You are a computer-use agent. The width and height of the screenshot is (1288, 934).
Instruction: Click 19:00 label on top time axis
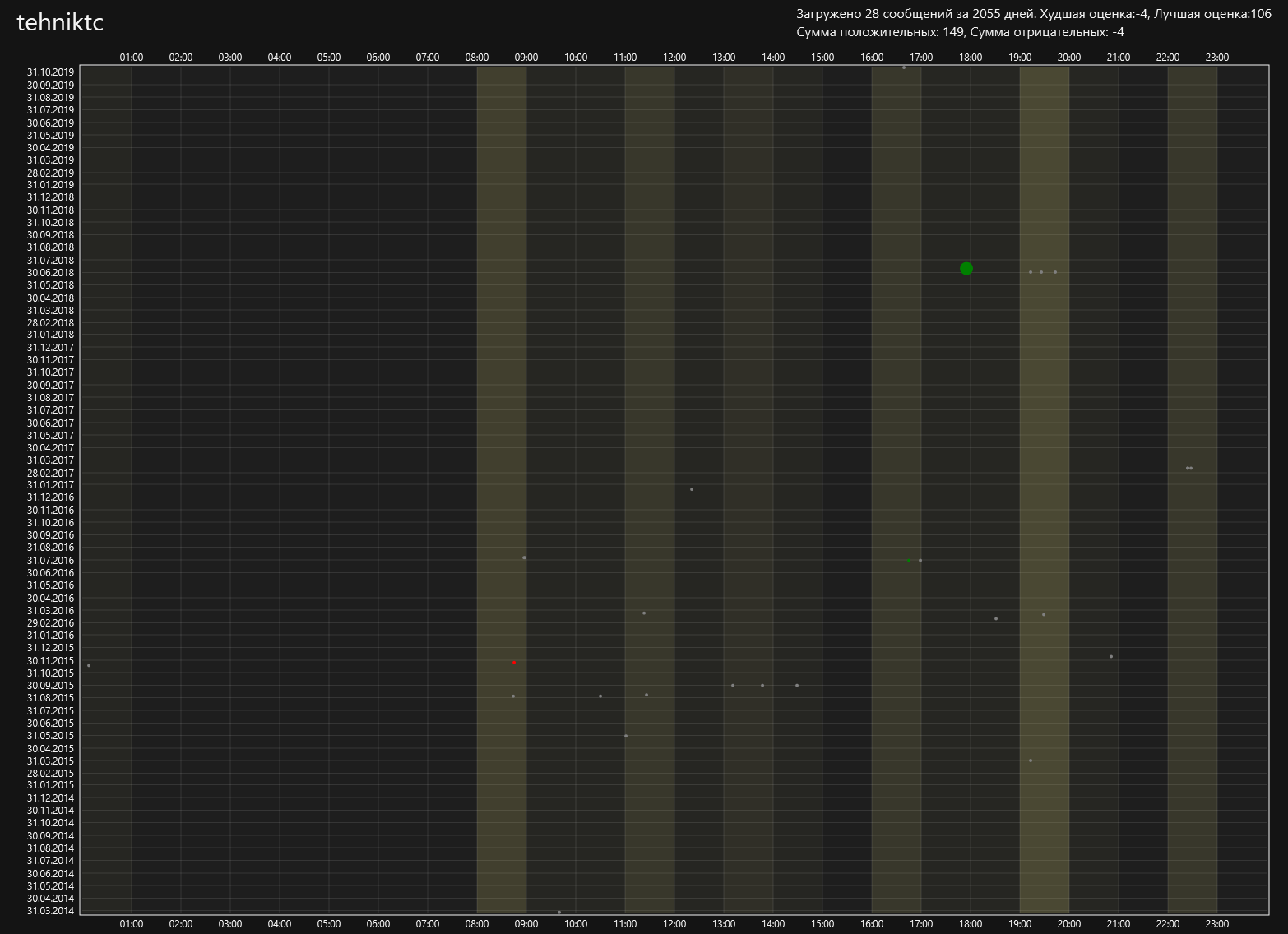click(1020, 58)
